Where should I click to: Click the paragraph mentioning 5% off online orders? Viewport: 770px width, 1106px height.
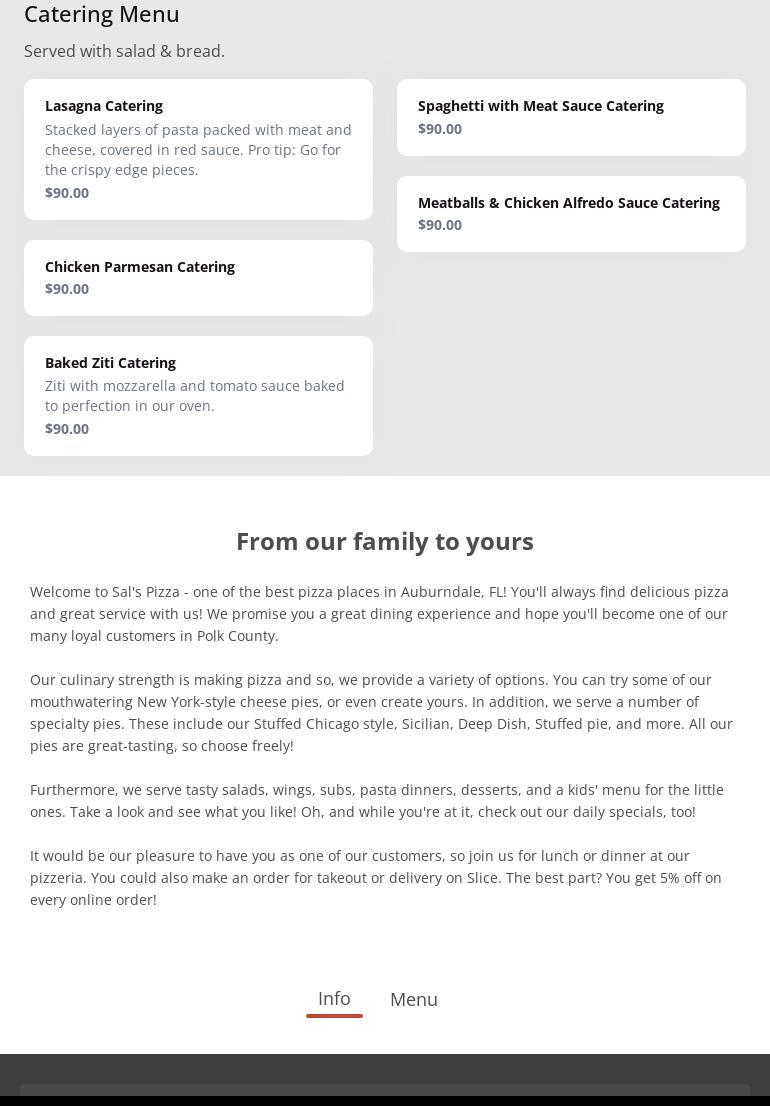[376, 877]
